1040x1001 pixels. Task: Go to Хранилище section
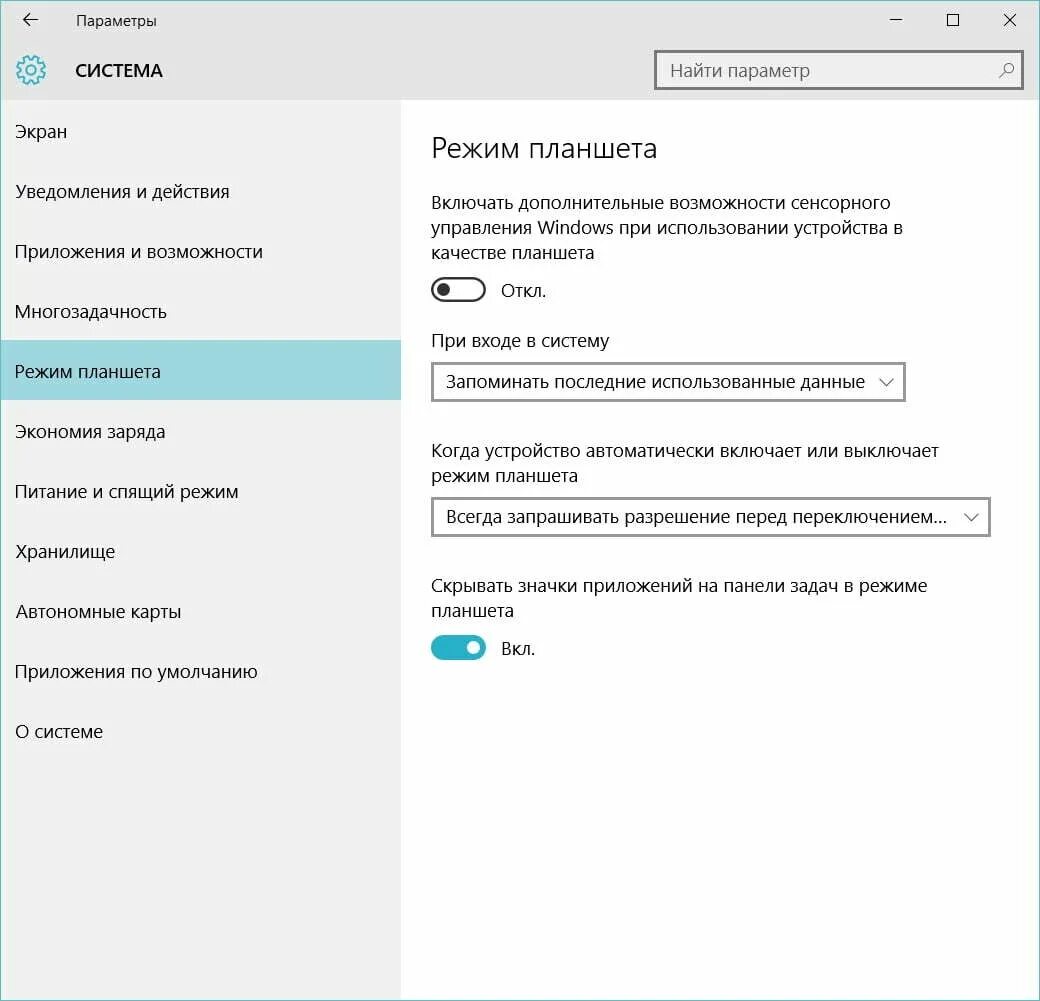(x=200, y=552)
